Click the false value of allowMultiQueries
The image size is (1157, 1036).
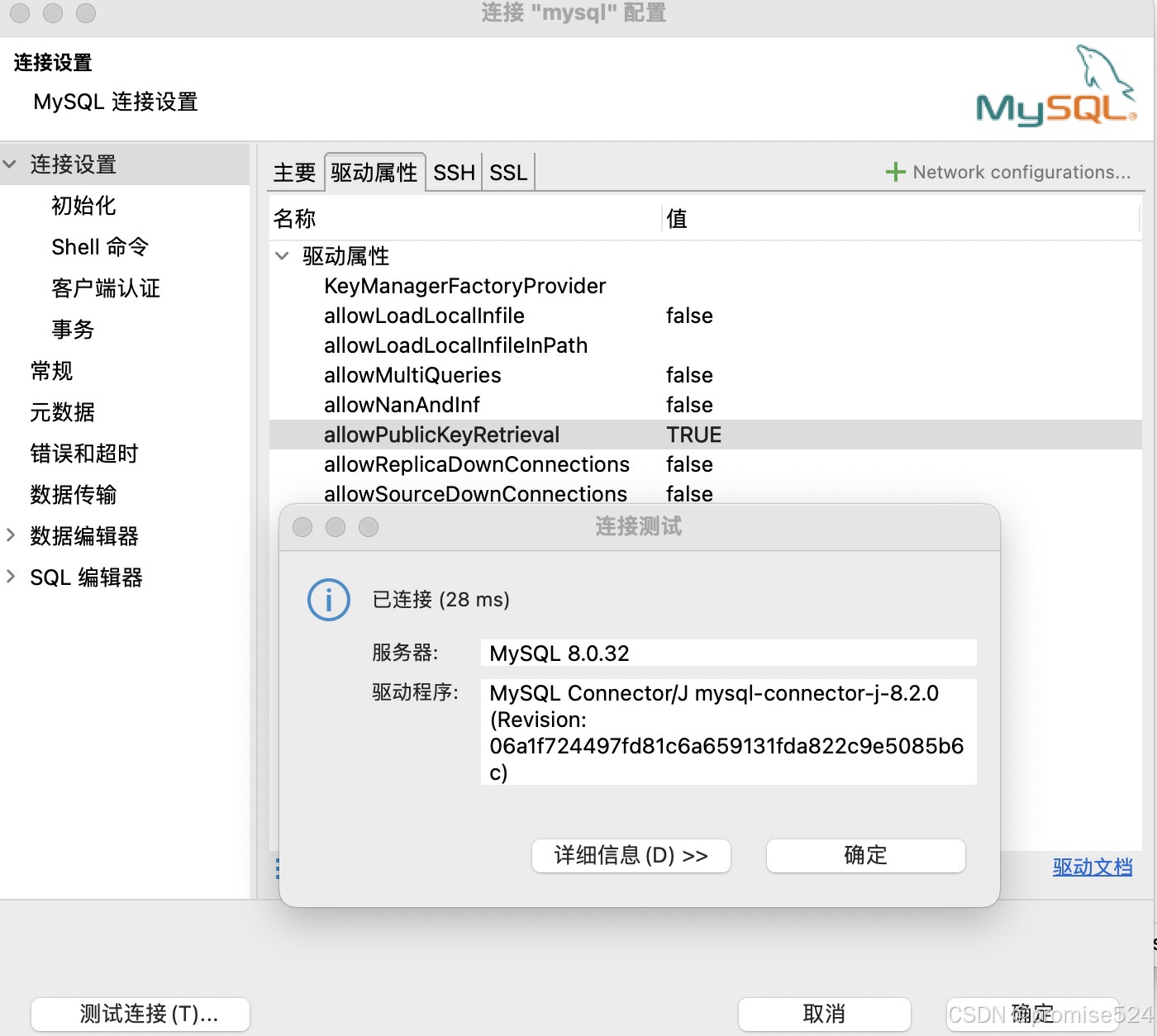689,375
